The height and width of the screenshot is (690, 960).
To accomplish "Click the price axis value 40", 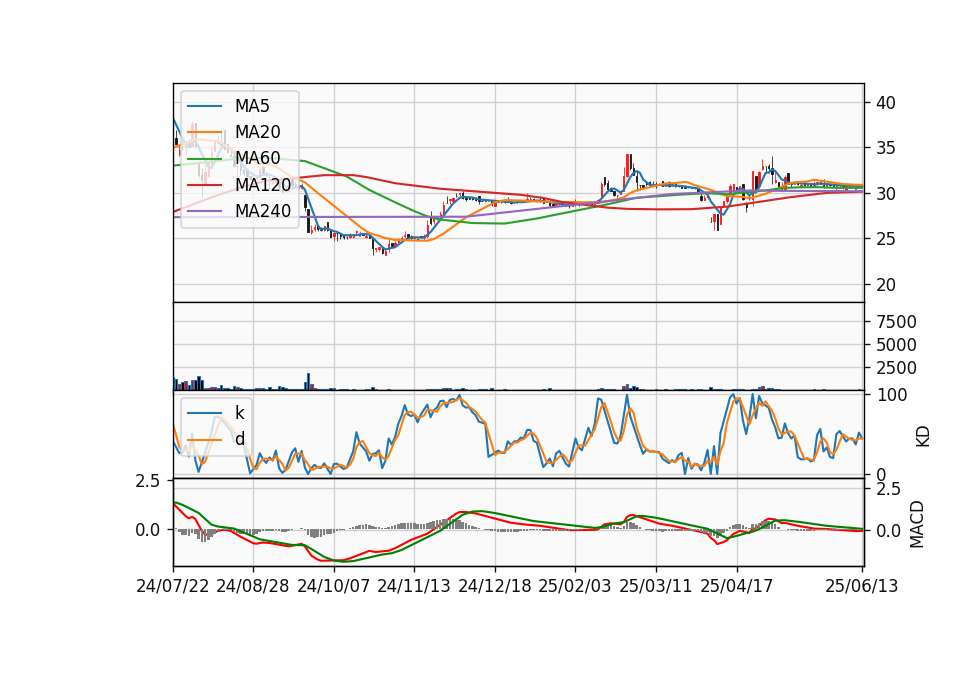I will [x=886, y=103].
